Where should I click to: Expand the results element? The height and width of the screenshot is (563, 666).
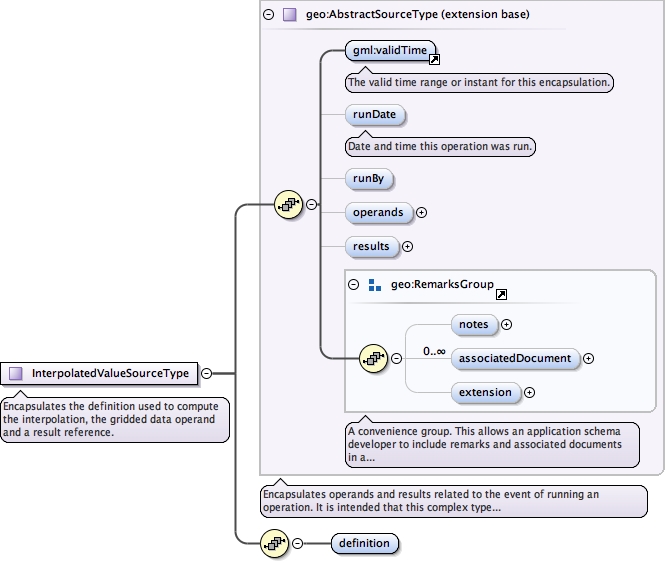click(x=407, y=246)
